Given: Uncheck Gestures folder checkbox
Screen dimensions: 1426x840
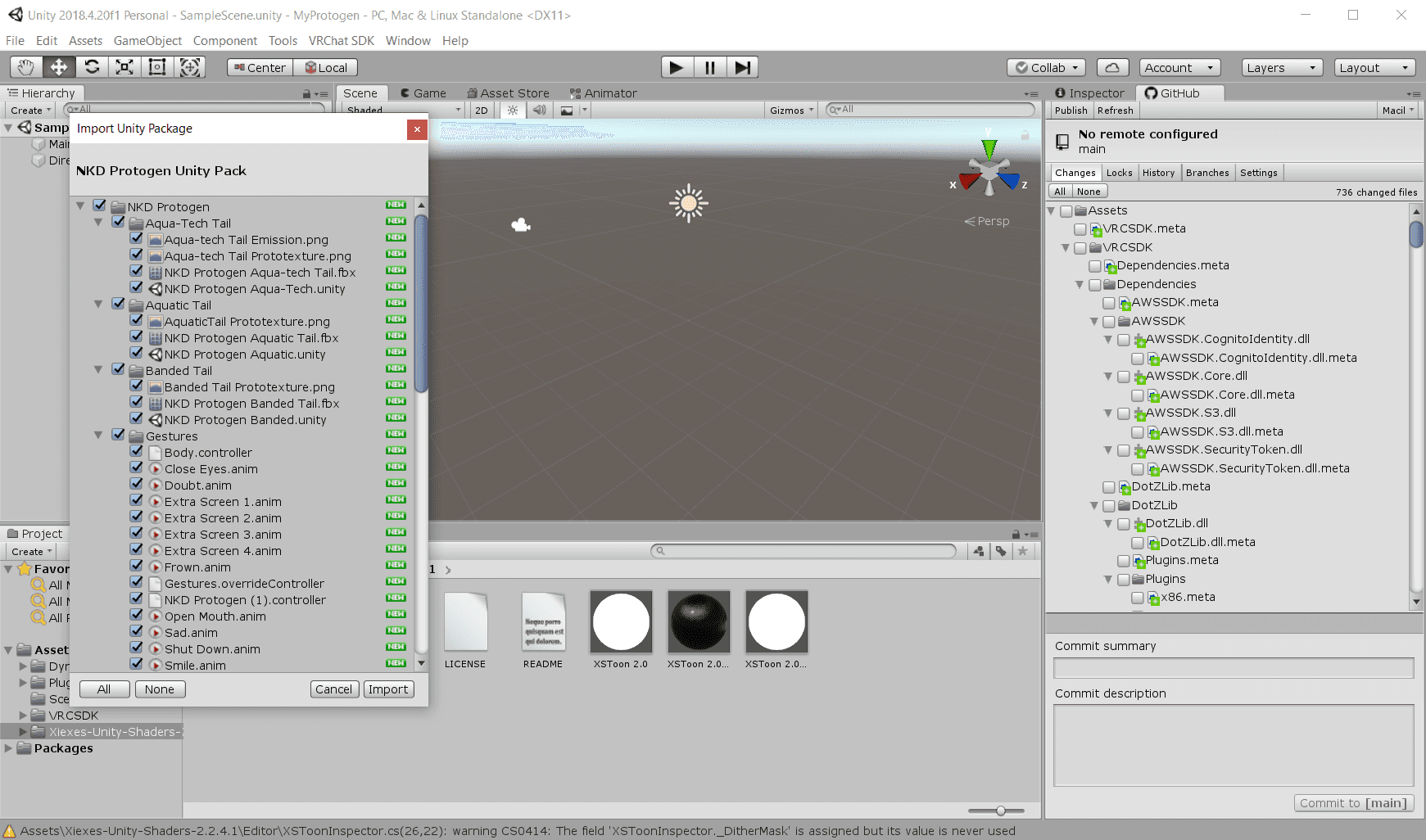Looking at the screenshot, I should [118, 435].
